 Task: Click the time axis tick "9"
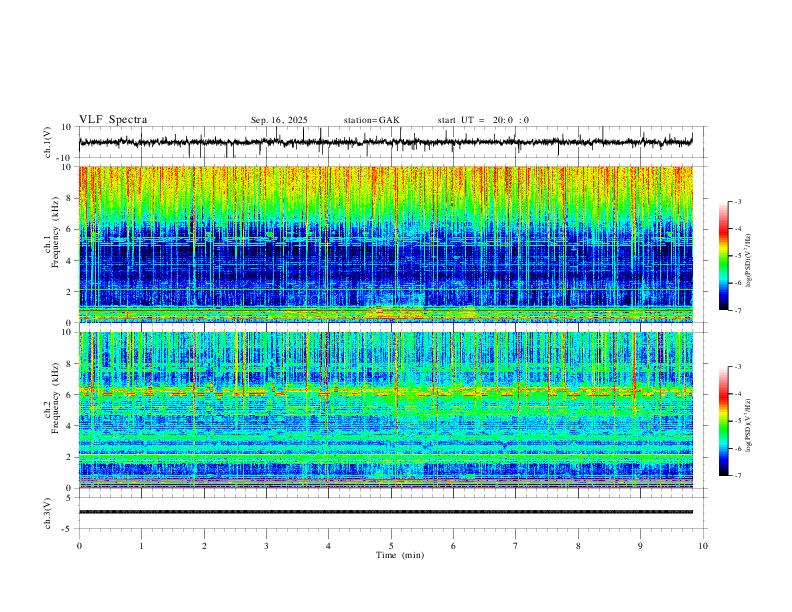pyautogui.click(x=640, y=546)
